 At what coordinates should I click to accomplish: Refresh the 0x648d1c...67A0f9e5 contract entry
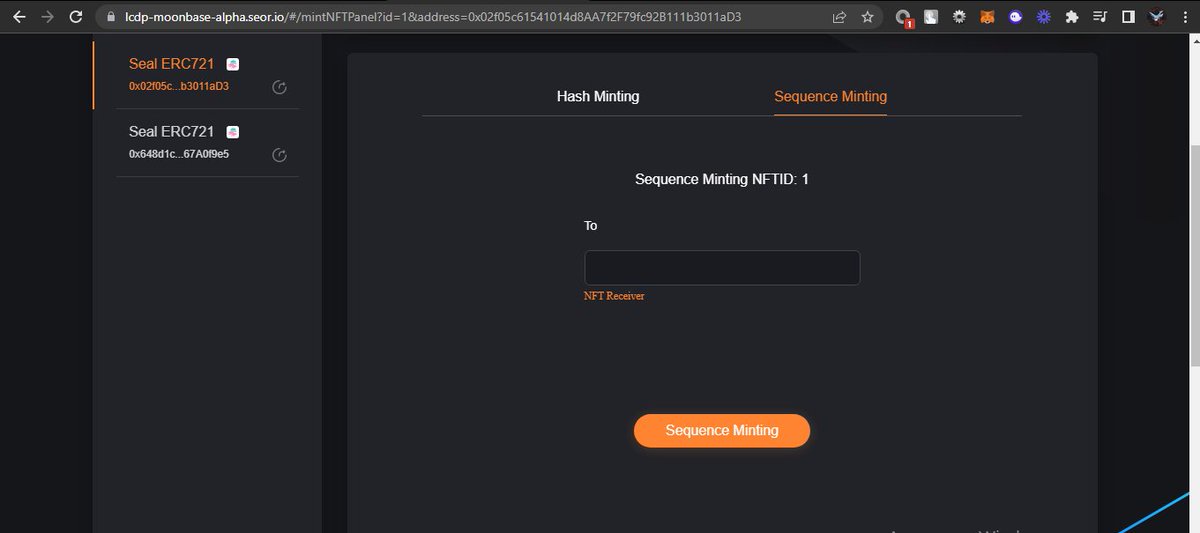(280, 155)
